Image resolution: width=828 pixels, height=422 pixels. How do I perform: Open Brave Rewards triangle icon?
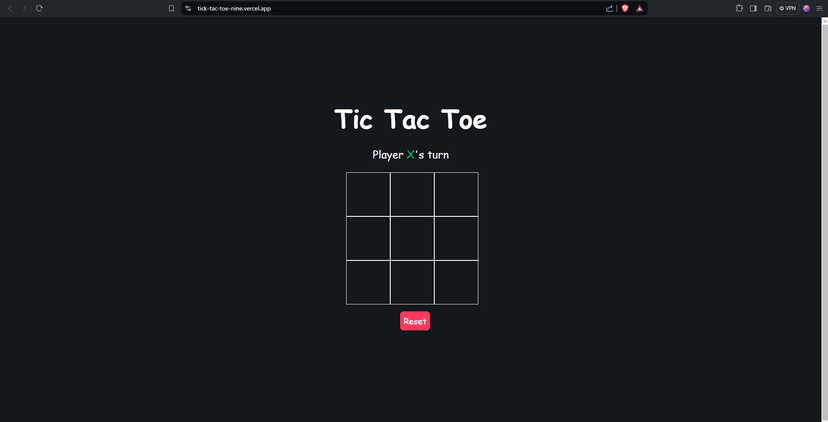639,8
